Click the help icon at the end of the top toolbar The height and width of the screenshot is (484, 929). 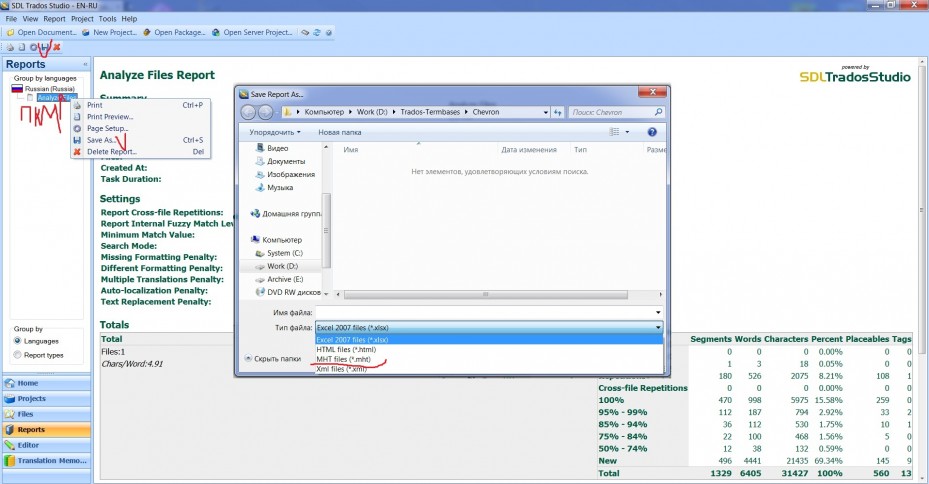pos(329,33)
